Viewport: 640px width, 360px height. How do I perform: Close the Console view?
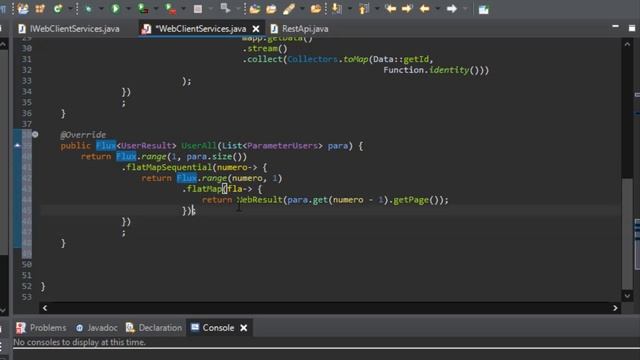(244, 328)
